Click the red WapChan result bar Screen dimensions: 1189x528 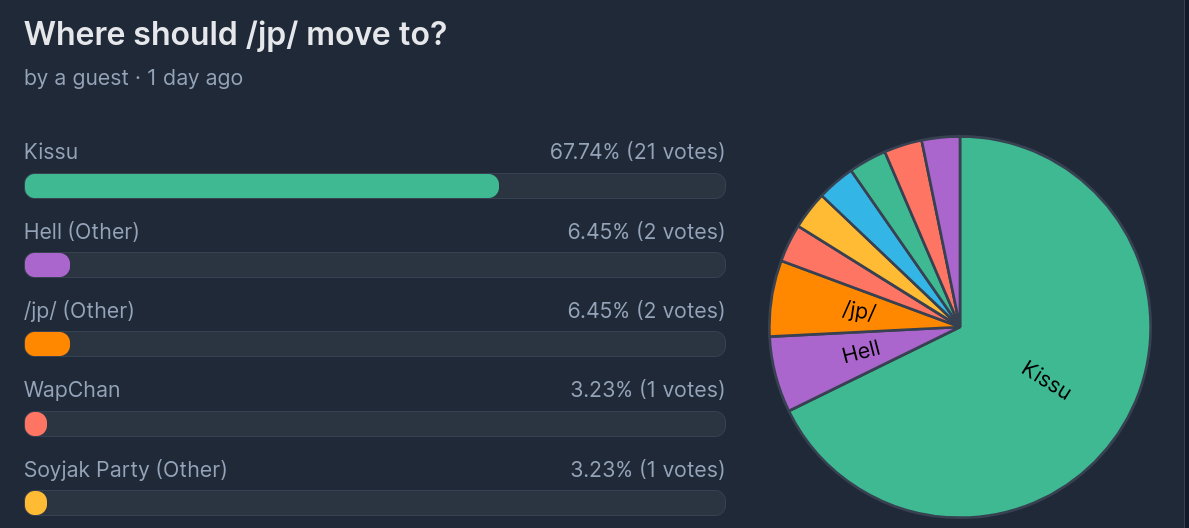coord(36,424)
